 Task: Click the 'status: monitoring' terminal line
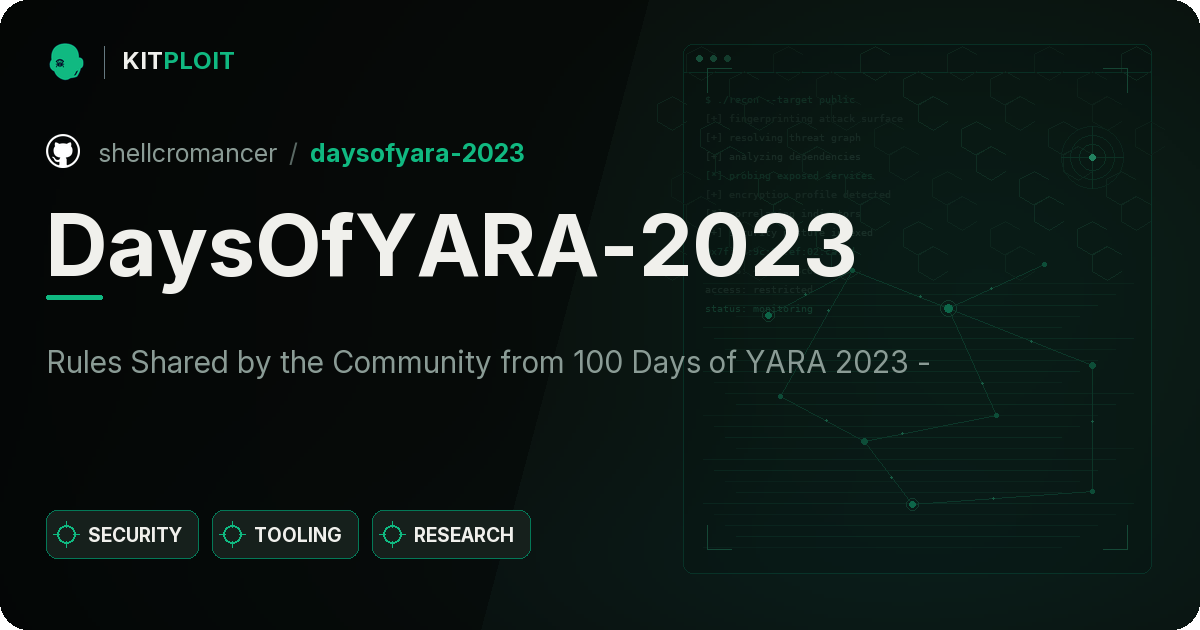(x=759, y=309)
